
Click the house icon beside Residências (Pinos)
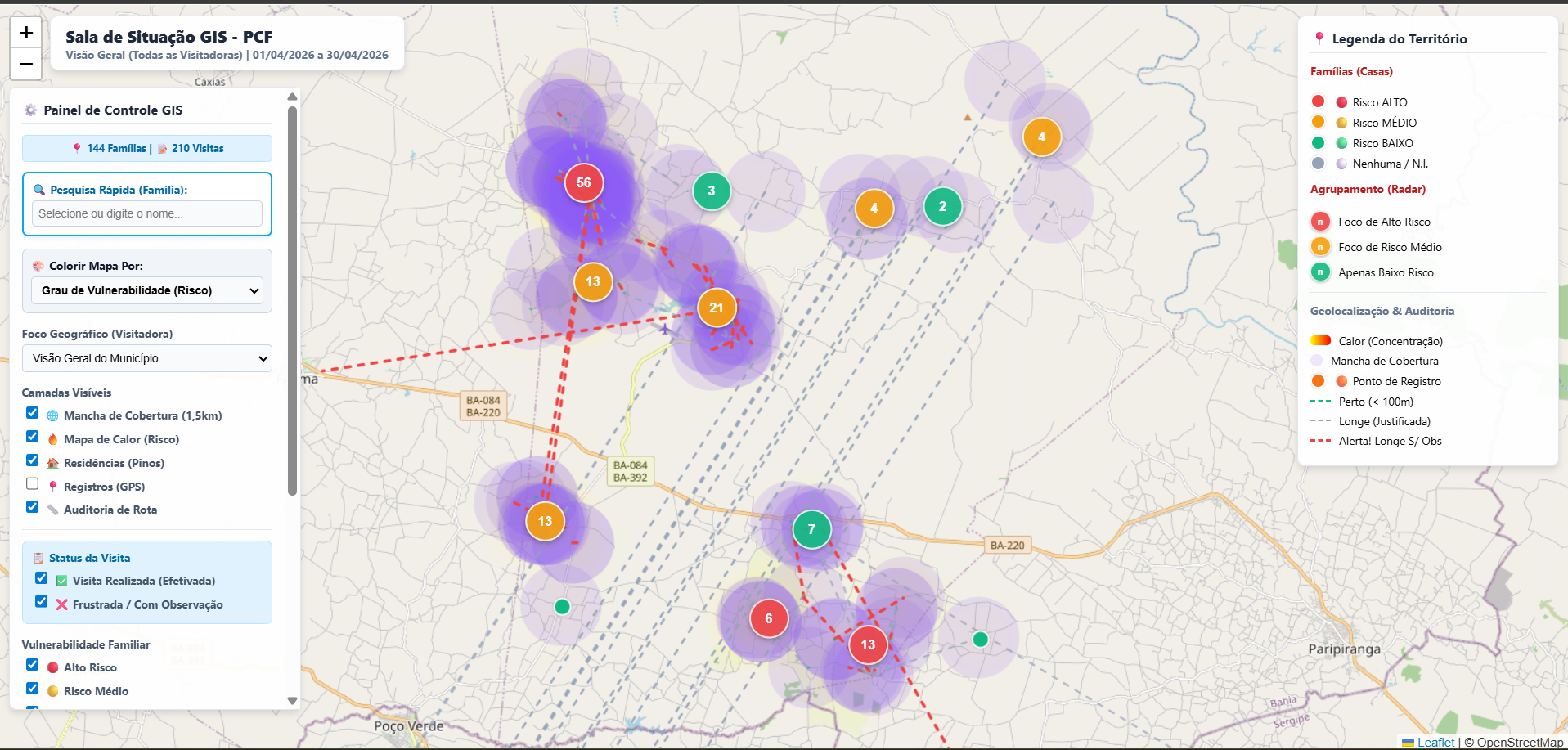(x=52, y=463)
